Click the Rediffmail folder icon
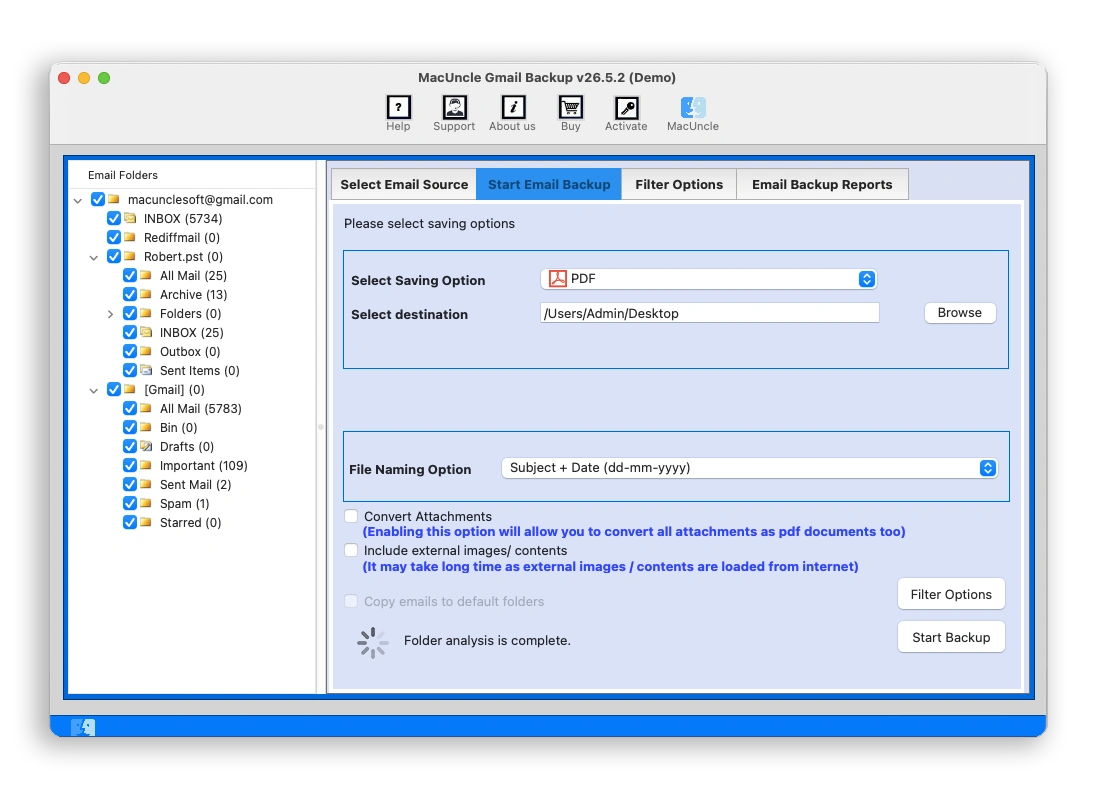Viewport: 1096px width, 799px height. click(x=130, y=237)
